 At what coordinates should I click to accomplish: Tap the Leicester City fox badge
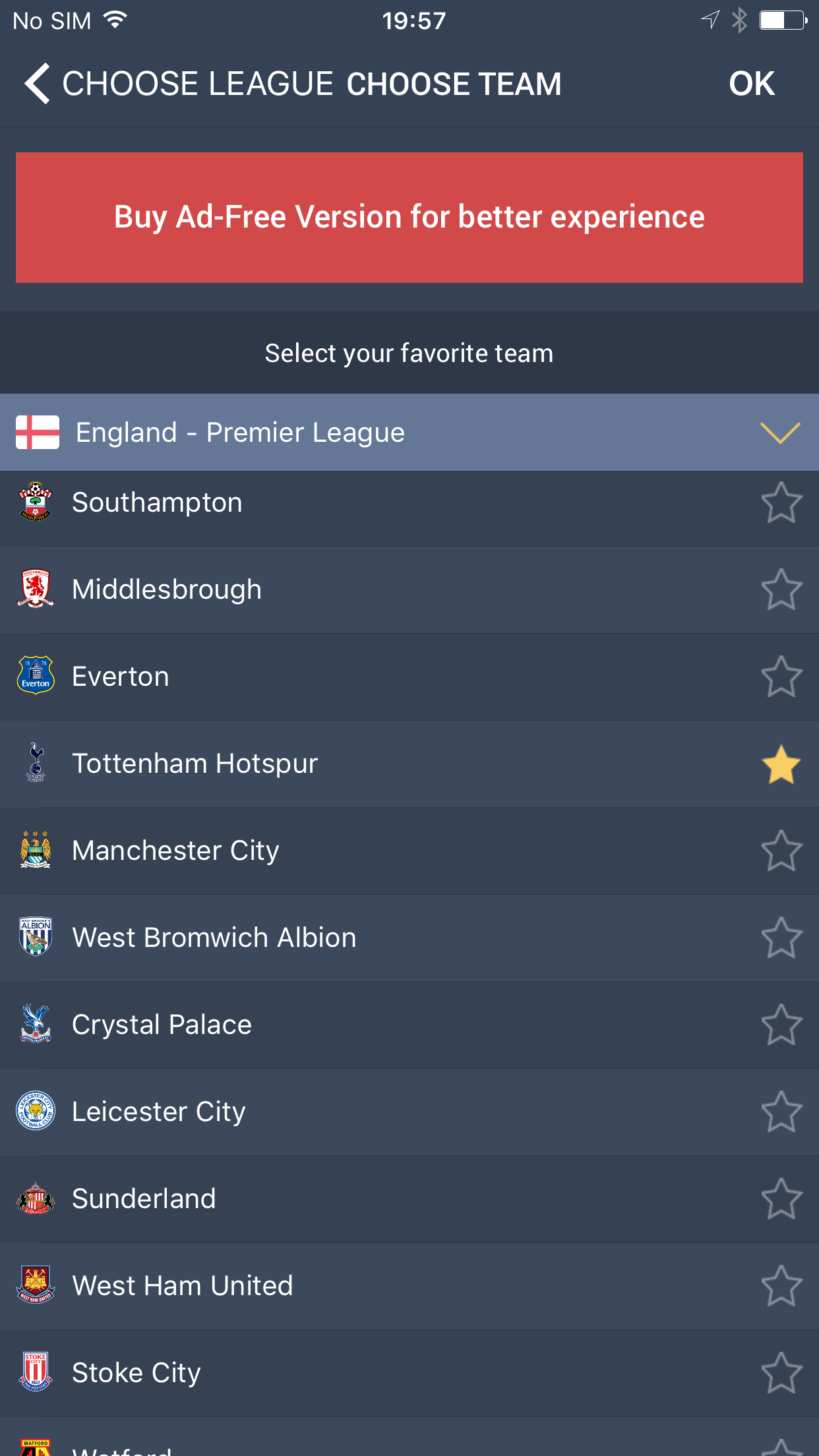tap(36, 1111)
